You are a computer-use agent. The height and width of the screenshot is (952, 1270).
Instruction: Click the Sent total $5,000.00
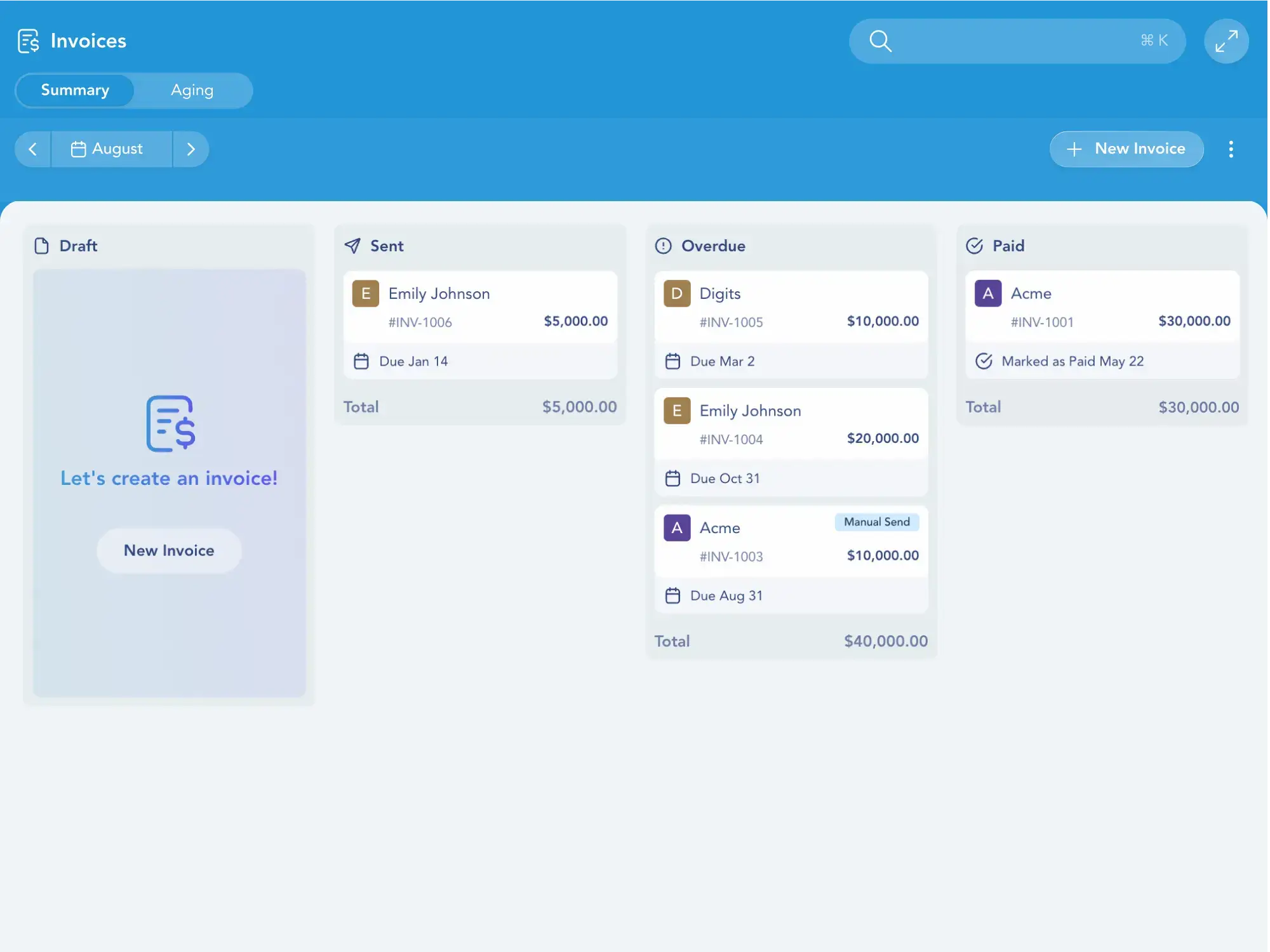579,407
